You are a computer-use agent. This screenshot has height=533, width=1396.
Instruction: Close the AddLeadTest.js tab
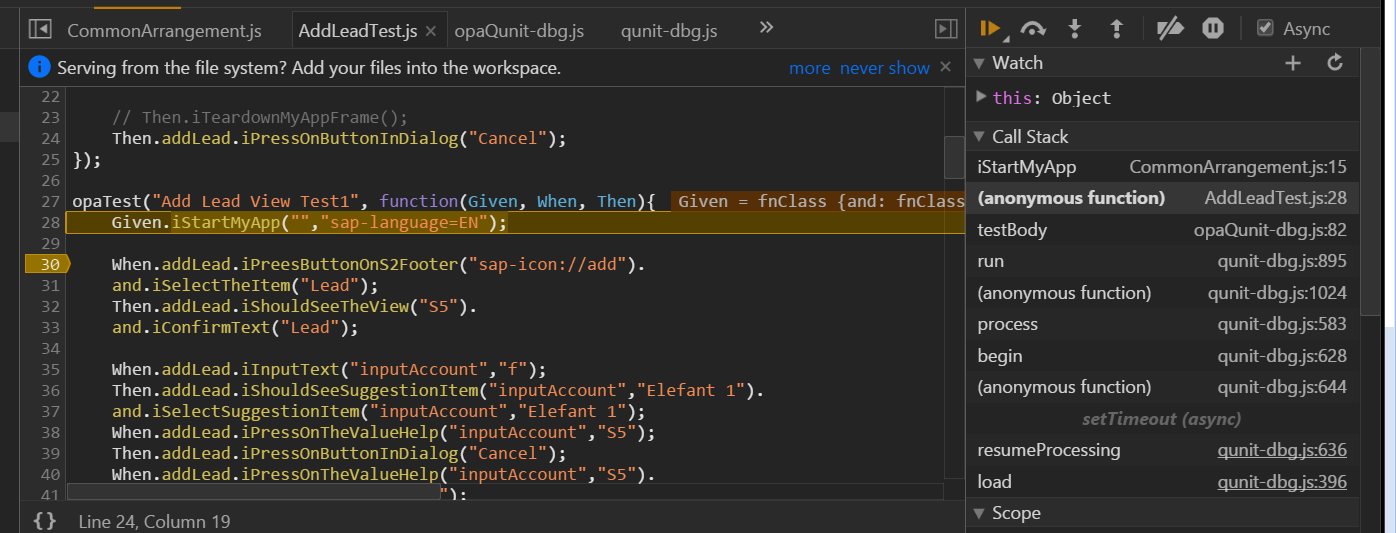[x=431, y=31]
